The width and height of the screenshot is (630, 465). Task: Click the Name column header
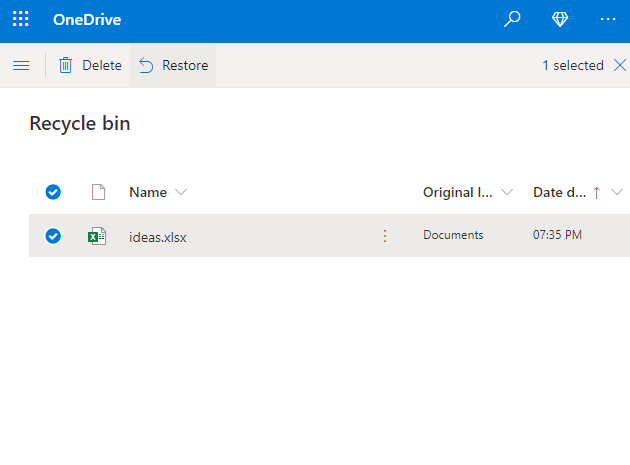(148, 192)
